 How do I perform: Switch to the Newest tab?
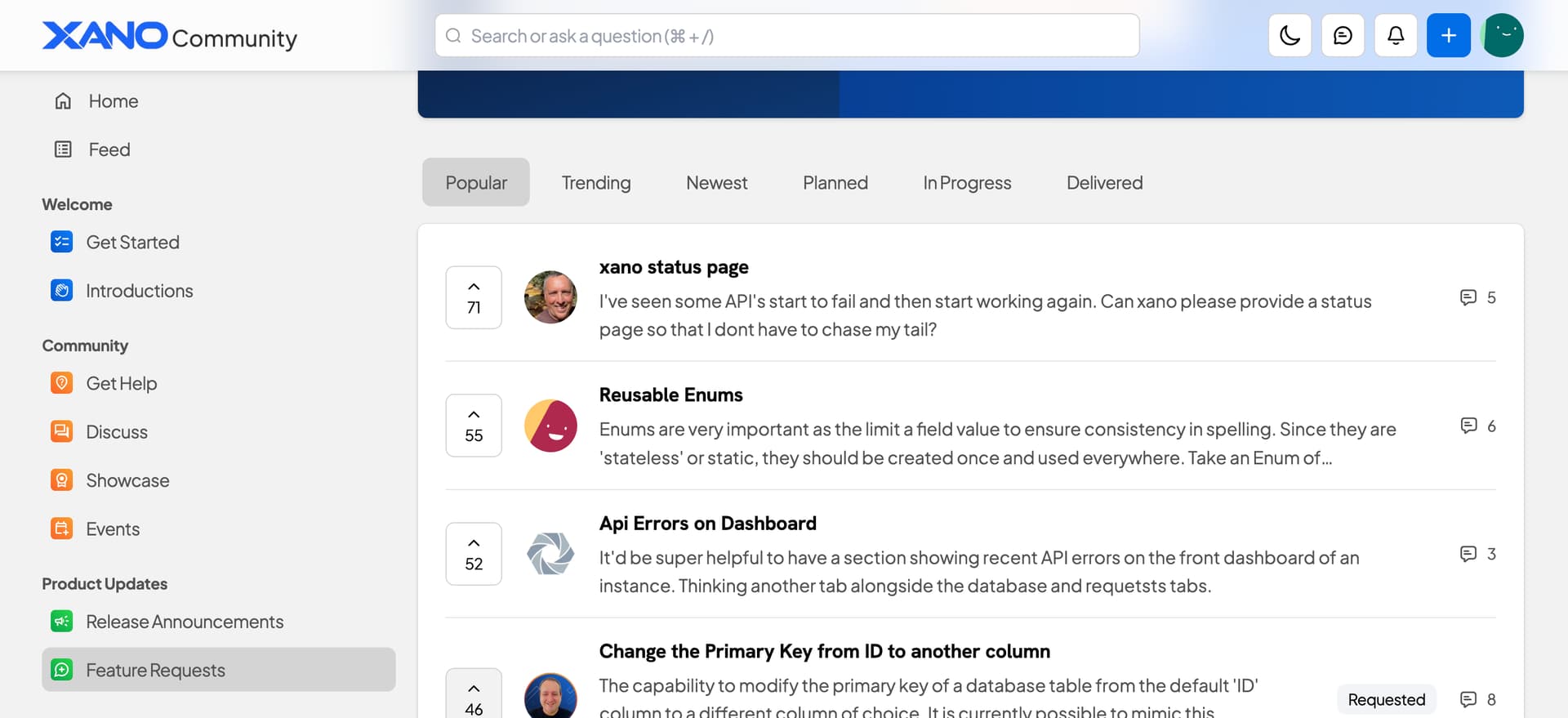717,182
